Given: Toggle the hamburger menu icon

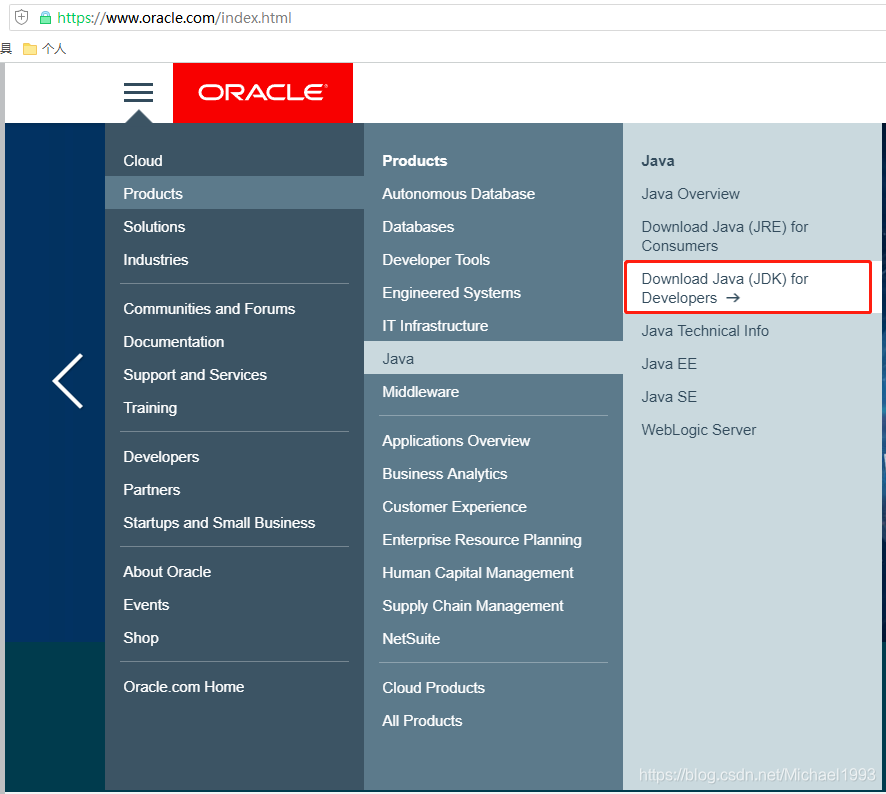Looking at the screenshot, I should tap(138, 92).
